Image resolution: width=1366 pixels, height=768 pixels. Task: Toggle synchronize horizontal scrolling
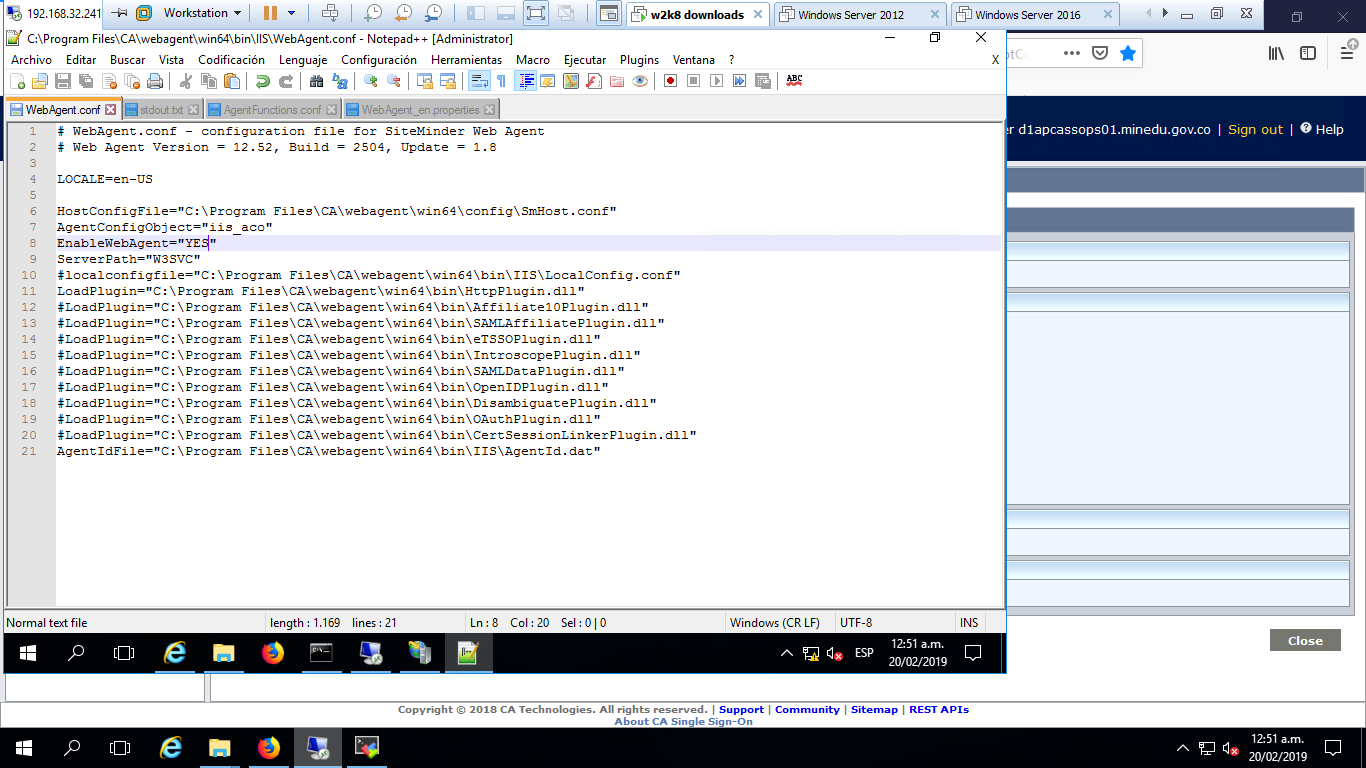[447, 81]
